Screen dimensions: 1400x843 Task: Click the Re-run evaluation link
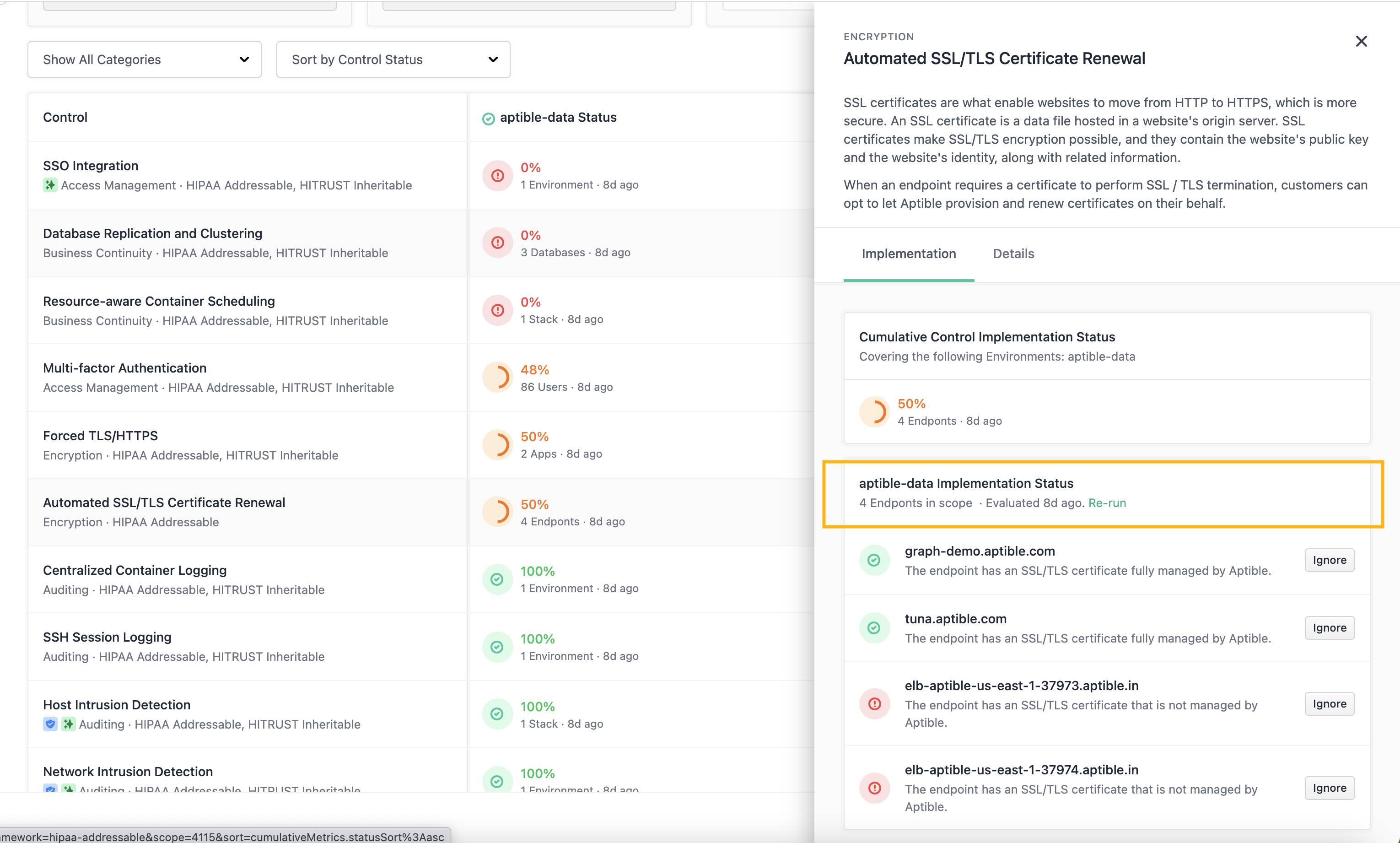(x=1106, y=503)
